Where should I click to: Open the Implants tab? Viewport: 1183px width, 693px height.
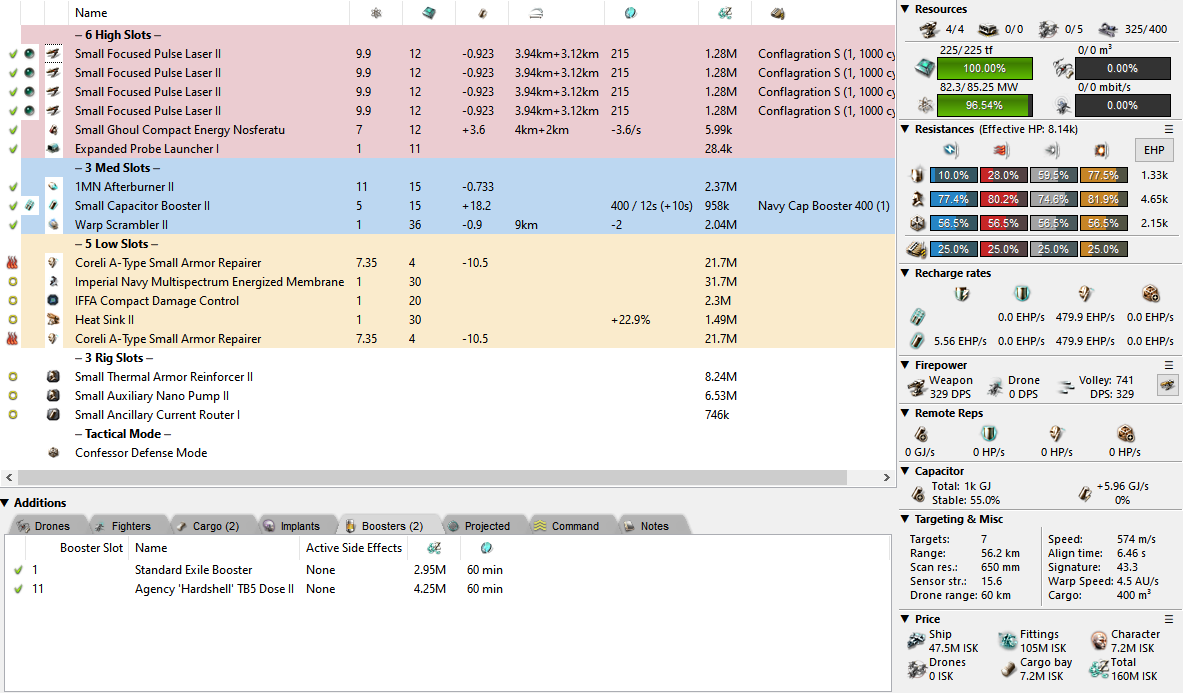(x=292, y=526)
